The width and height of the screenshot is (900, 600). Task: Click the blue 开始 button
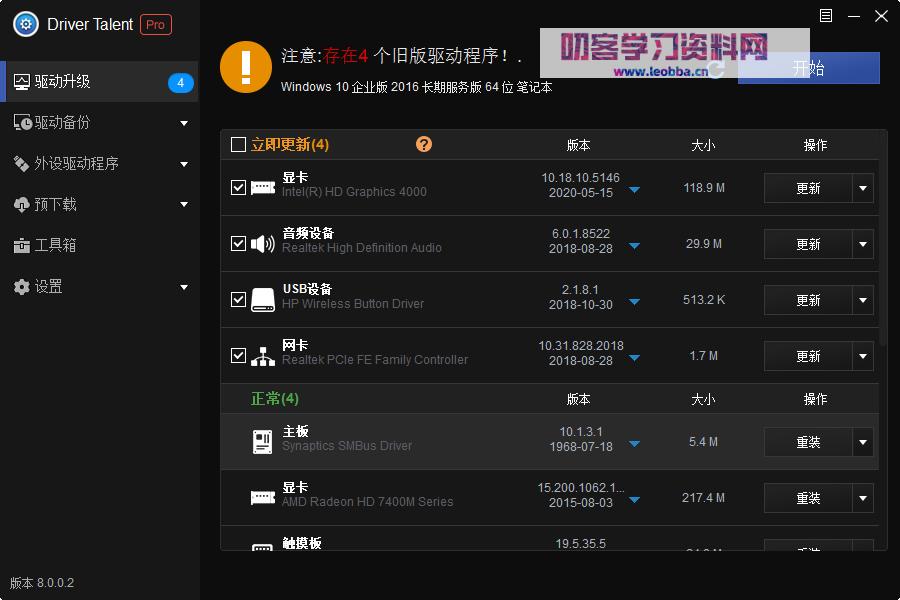click(x=808, y=68)
